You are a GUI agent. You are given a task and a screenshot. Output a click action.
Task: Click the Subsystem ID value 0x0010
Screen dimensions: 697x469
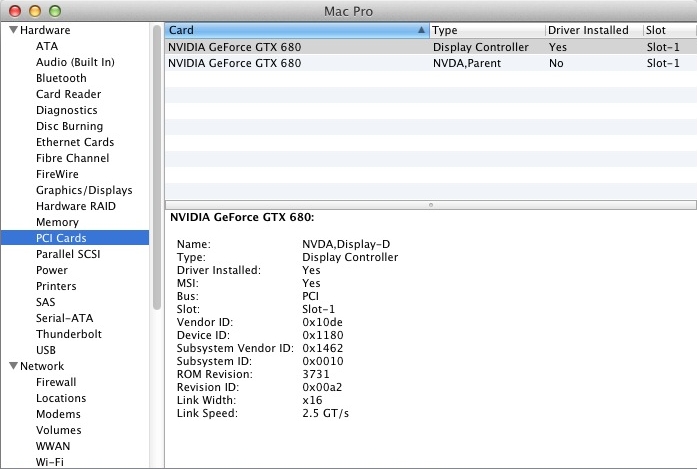[x=323, y=361]
